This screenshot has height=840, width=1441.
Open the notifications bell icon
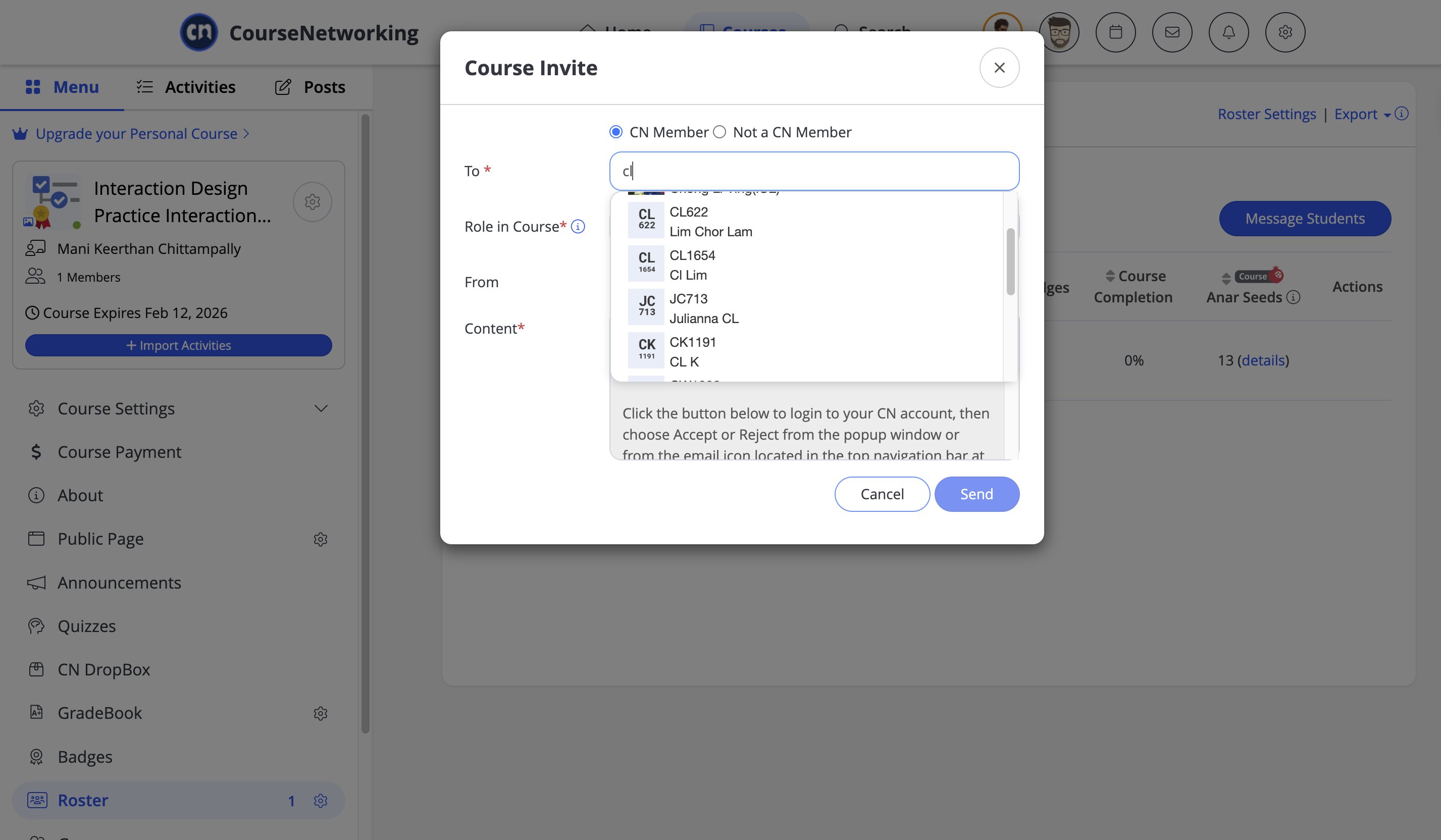click(x=1228, y=32)
